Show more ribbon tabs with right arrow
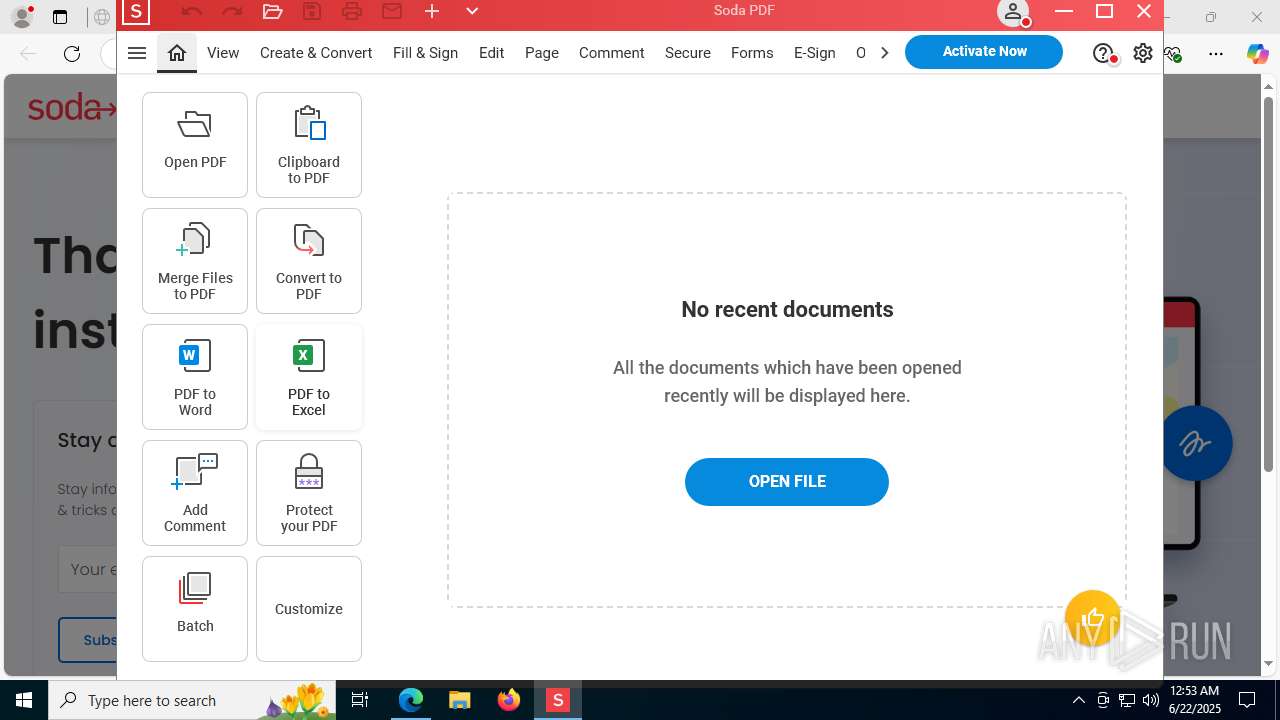The image size is (1280, 720). (884, 53)
